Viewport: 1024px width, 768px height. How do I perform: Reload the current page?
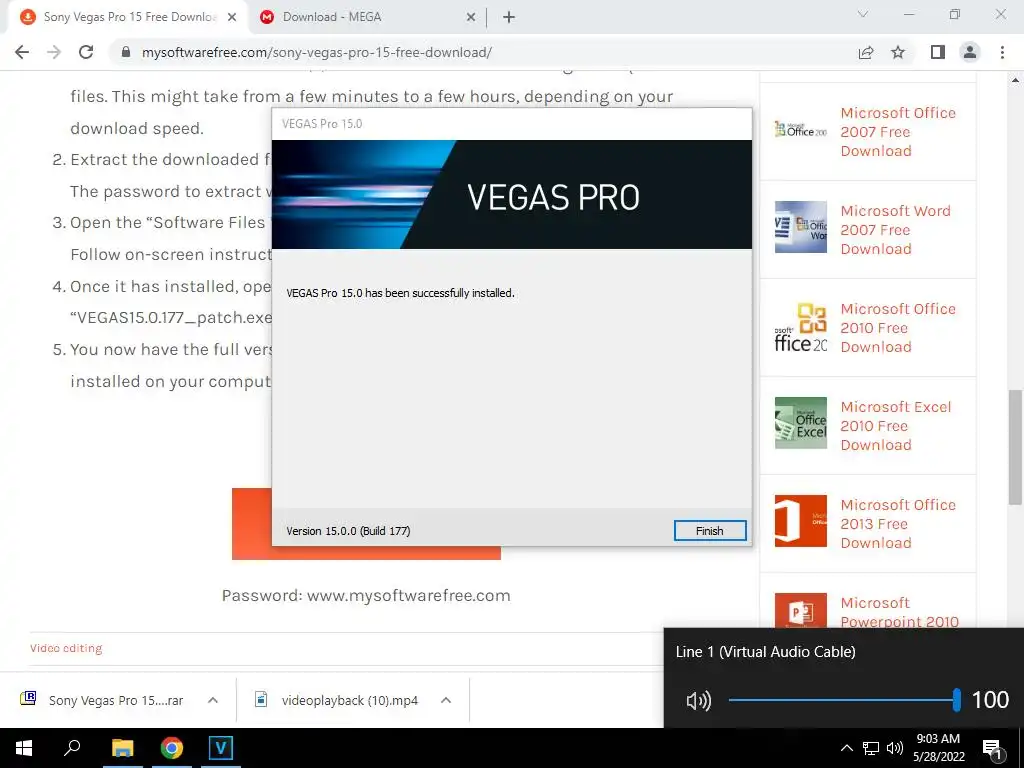tap(86, 52)
